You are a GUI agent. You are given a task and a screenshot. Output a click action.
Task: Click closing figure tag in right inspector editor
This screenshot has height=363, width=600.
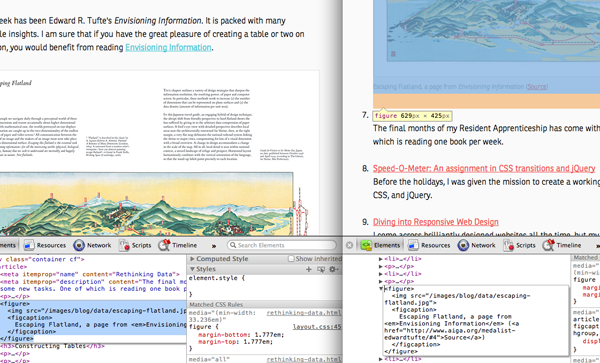[x=401, y=352]
